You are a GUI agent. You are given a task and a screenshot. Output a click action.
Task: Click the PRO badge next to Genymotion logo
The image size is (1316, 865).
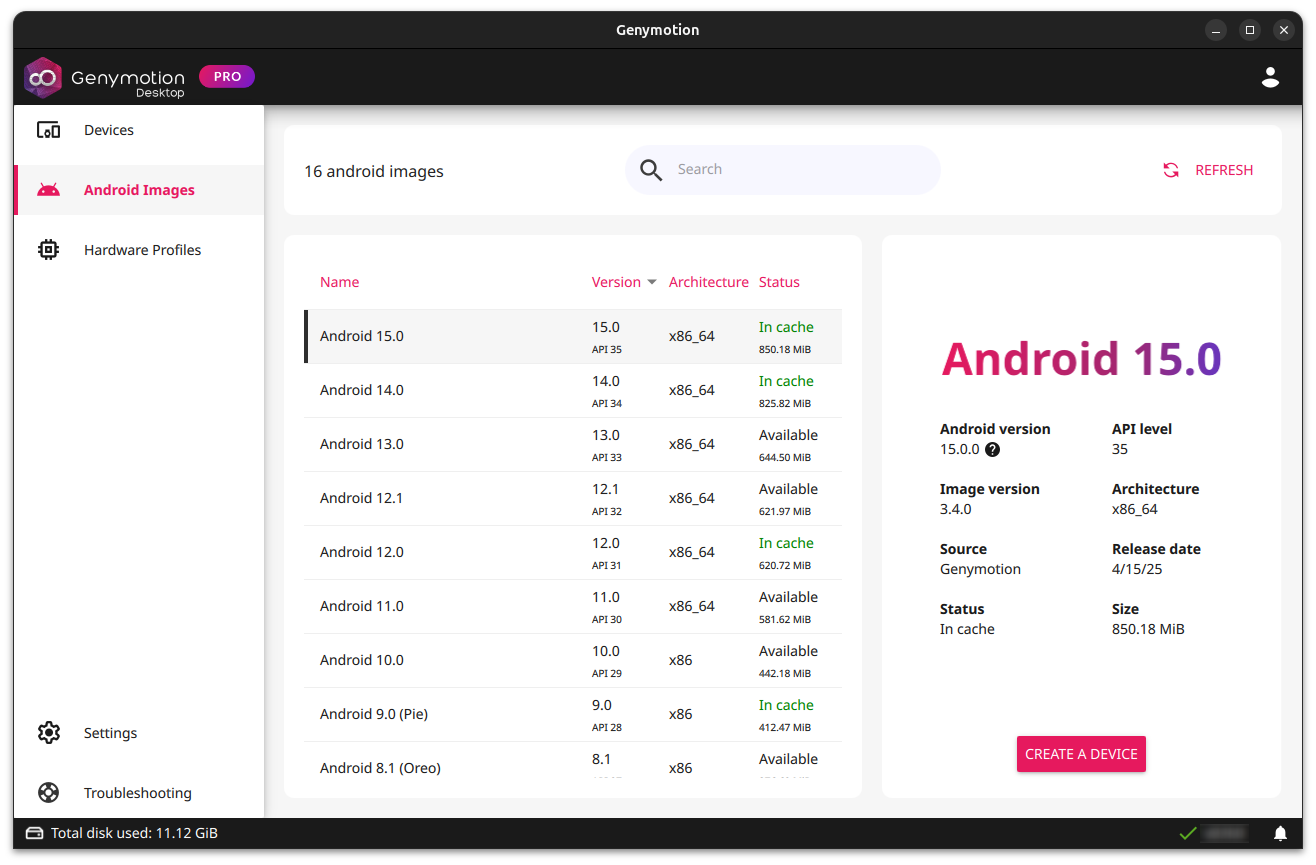(x=227, y=76)
